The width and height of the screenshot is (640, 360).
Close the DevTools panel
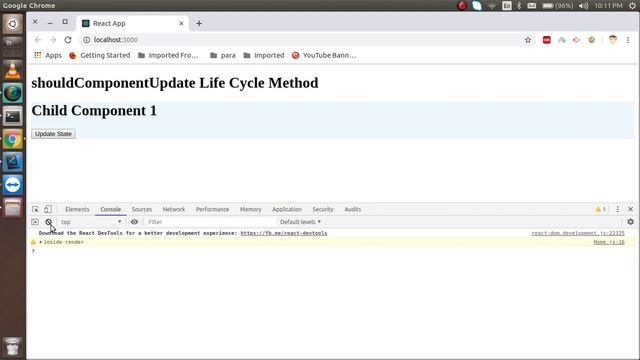click(631, 209)
